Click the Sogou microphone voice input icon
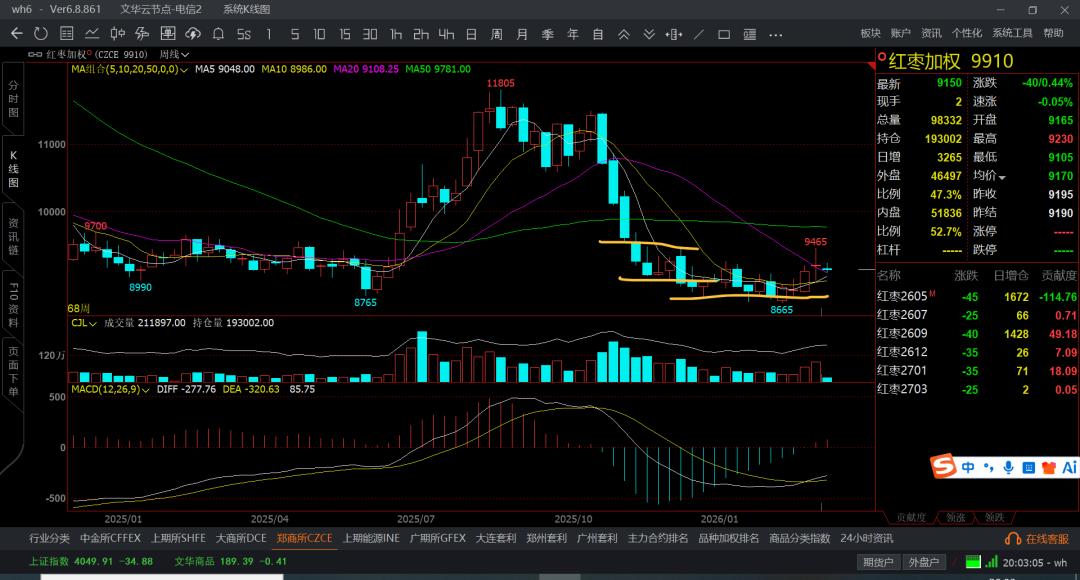1080x580 pixels. coord(1007,467)
